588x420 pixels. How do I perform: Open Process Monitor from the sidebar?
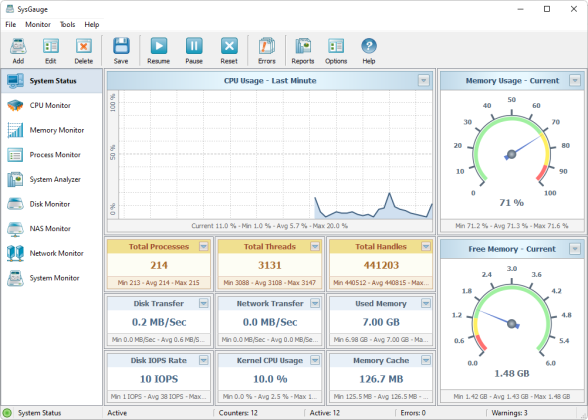[51, 155]
